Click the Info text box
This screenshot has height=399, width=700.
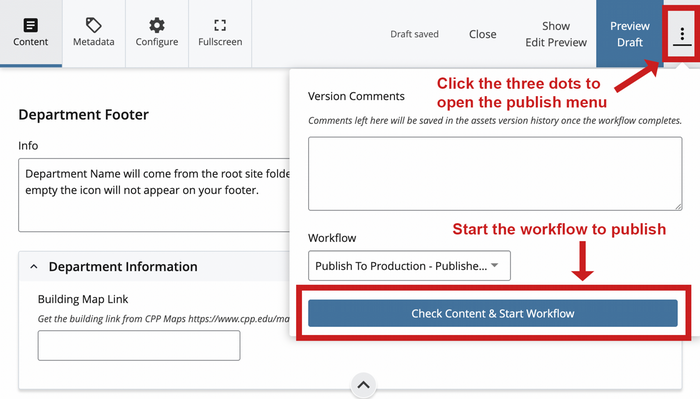154,195
